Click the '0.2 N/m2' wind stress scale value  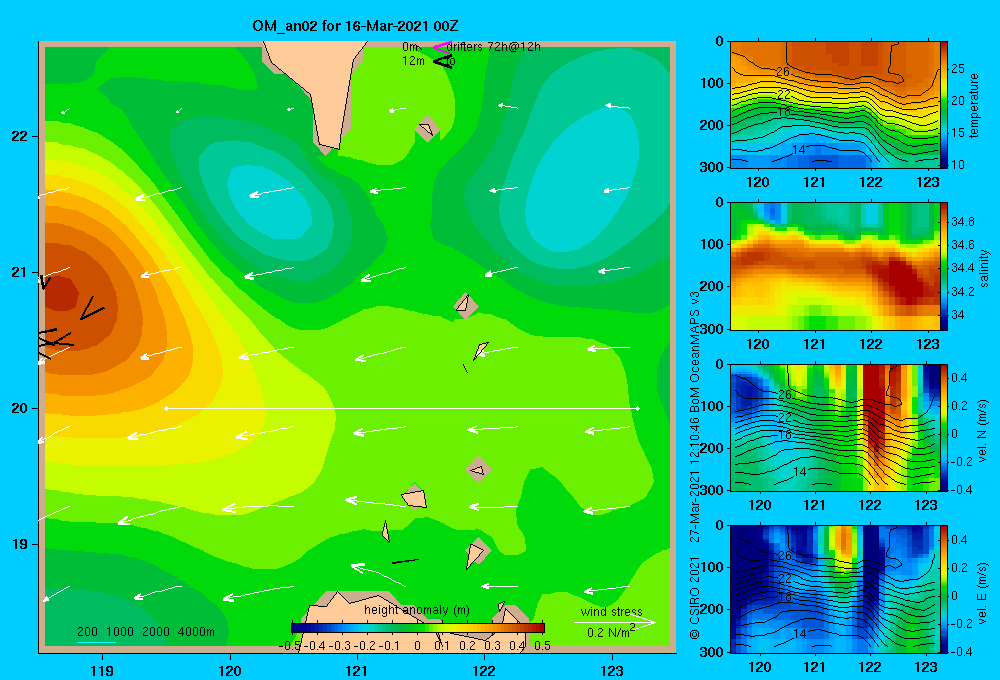610,632
